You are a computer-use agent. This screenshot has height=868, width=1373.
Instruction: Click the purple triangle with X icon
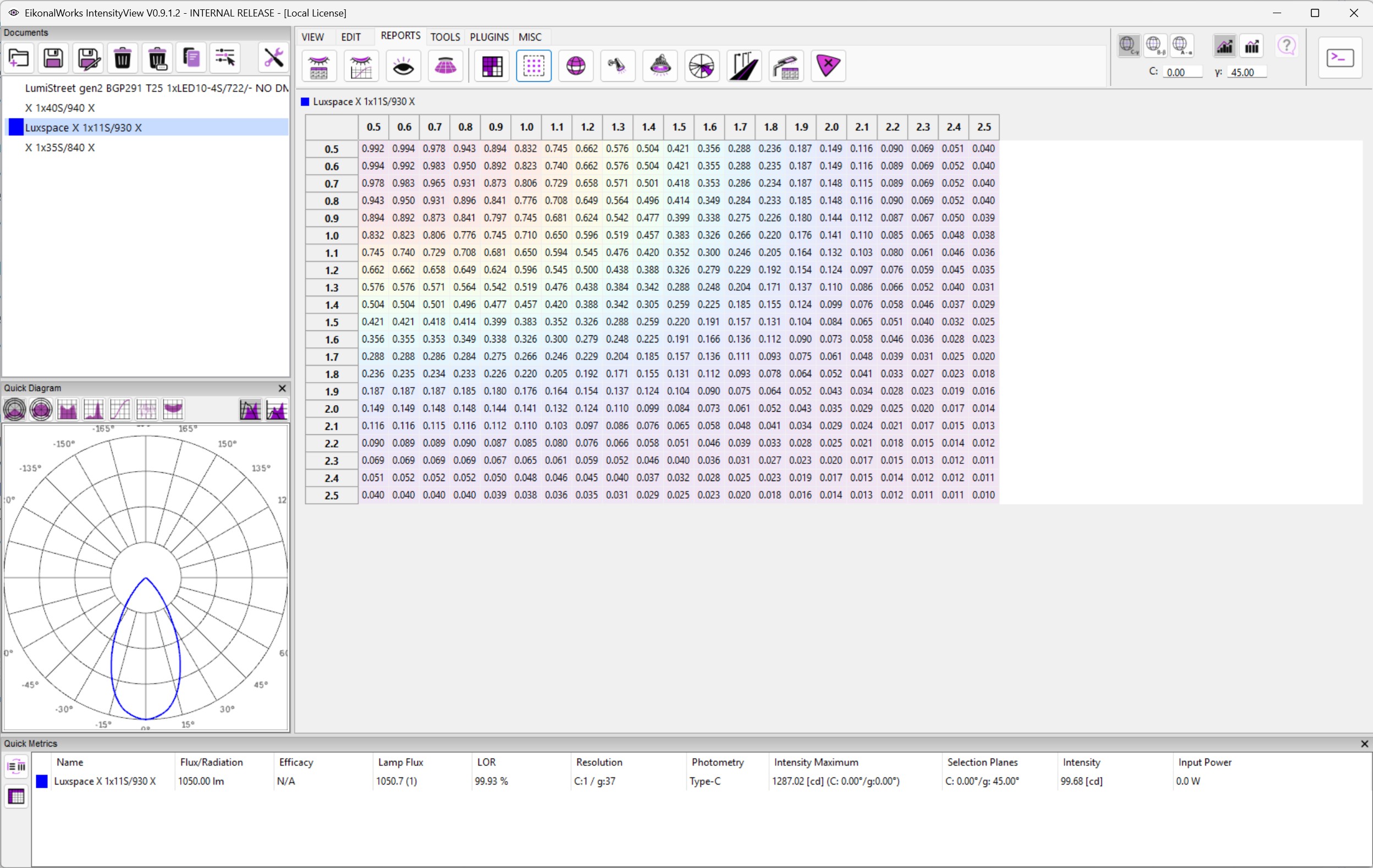pos(828,66)
